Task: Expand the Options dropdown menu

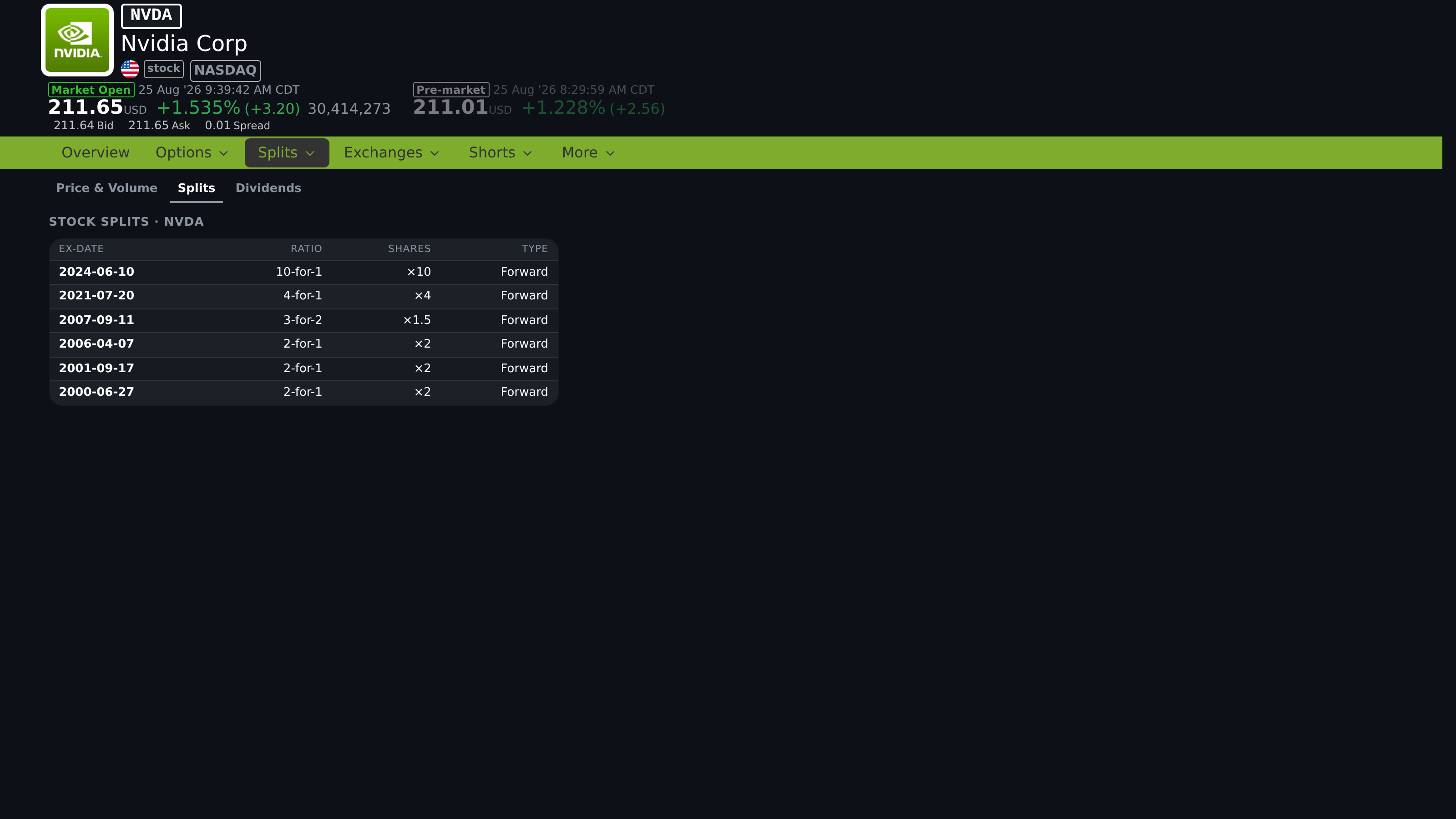Action: click(x=192, y=152)
